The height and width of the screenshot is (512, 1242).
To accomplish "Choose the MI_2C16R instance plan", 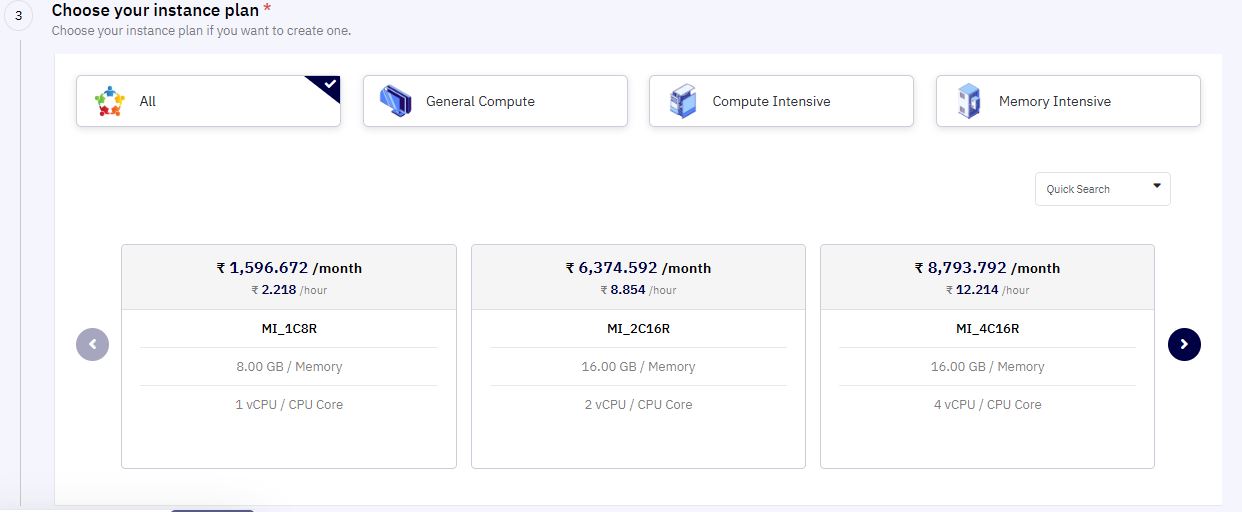I will click(638, 356).
